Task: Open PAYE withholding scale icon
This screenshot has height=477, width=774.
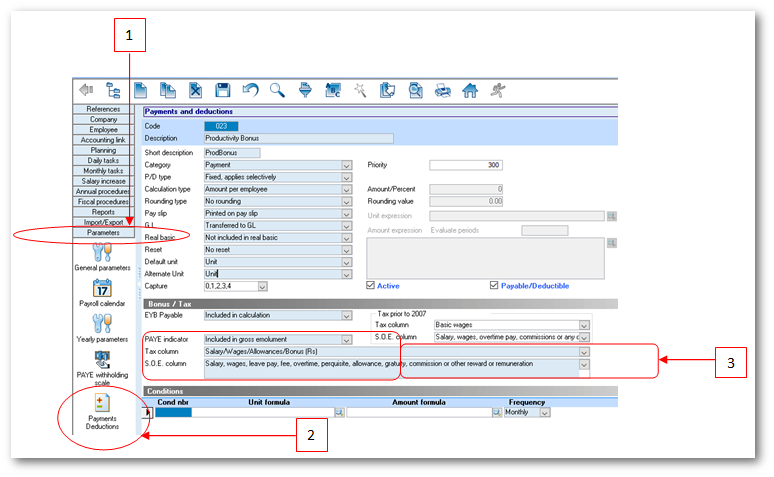Action: [x=103, y=362]
